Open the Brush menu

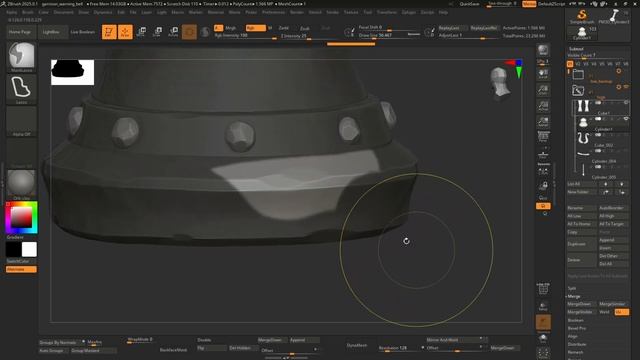tap(28, 12)
